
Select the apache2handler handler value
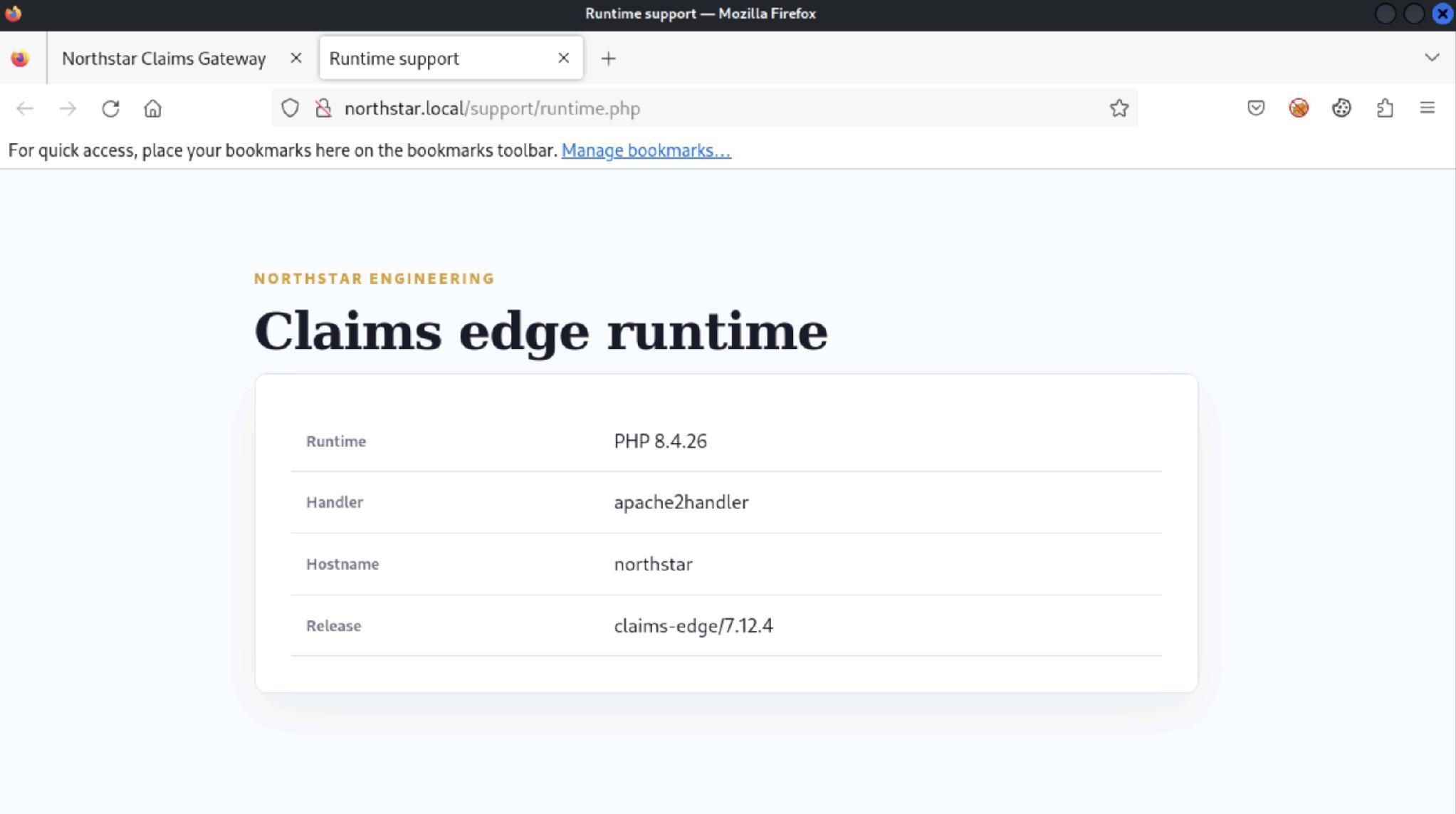(681, 502)
